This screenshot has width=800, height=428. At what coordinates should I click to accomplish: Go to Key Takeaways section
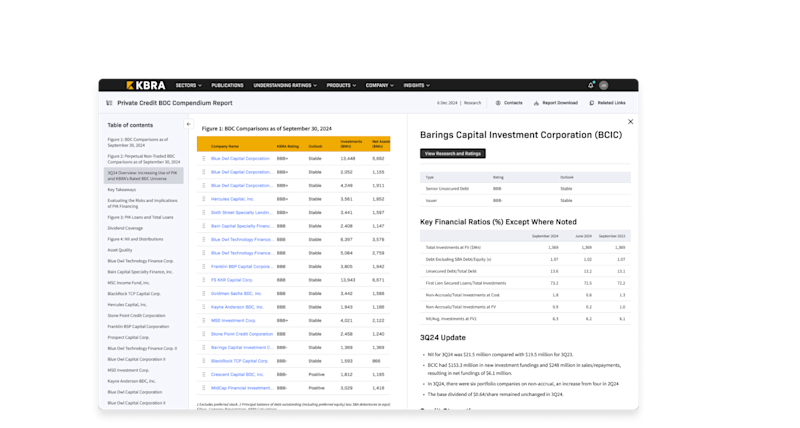pyautogui.click(x=121, y=190)
